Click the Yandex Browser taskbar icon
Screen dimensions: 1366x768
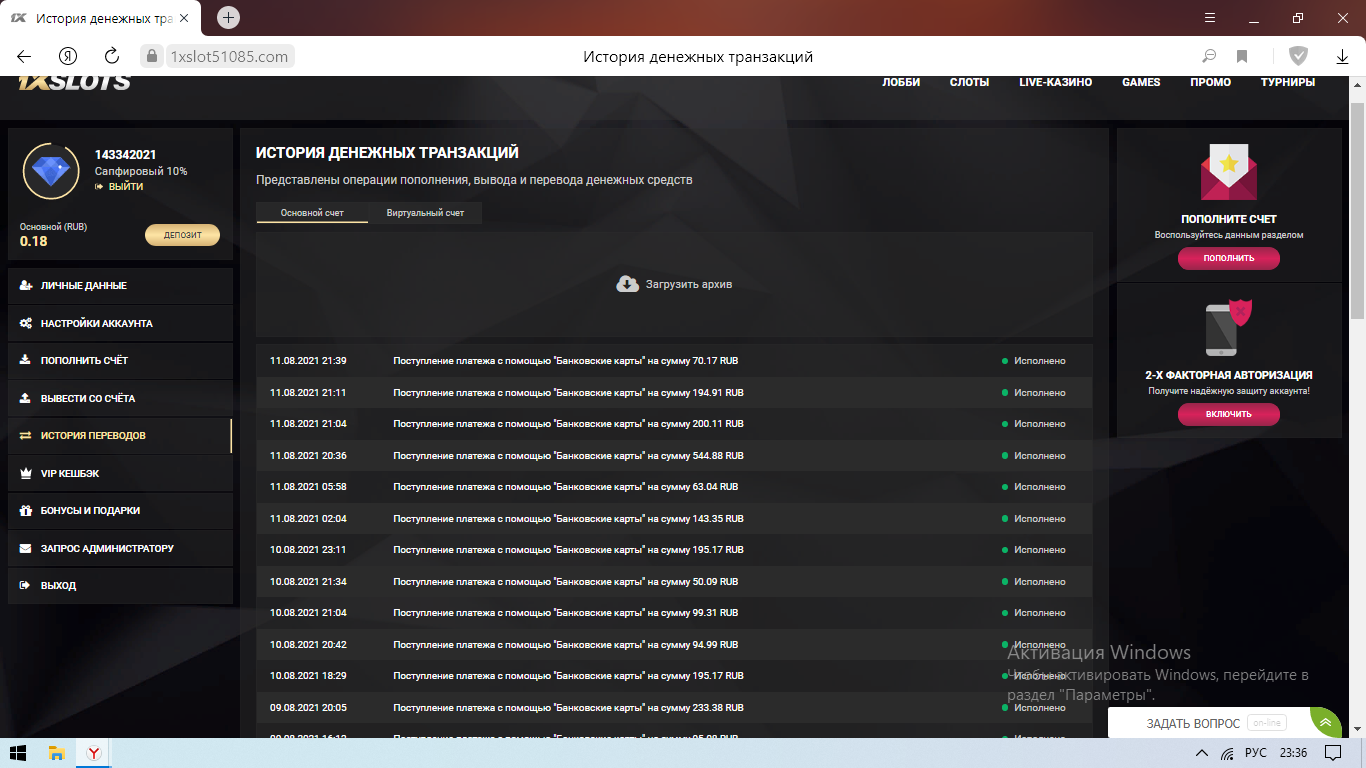coord(92,752)
